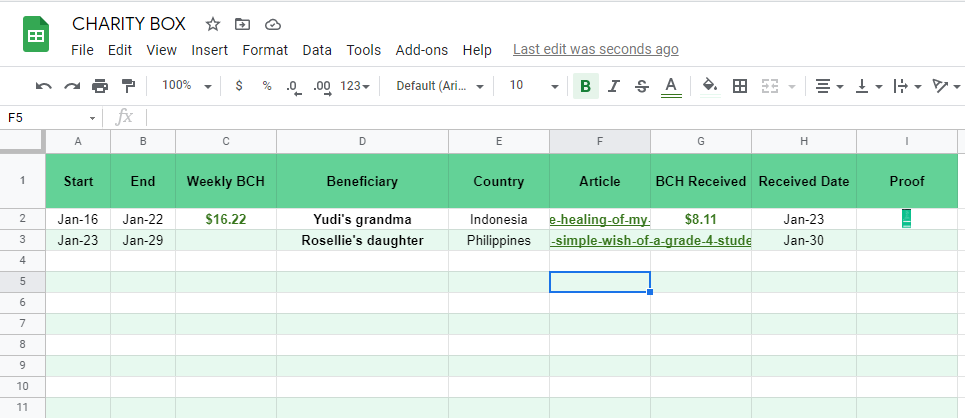Select the 'Yudi's grandma' cell
The height and width of the screenshot is (418, 965).
click(362, 219)
